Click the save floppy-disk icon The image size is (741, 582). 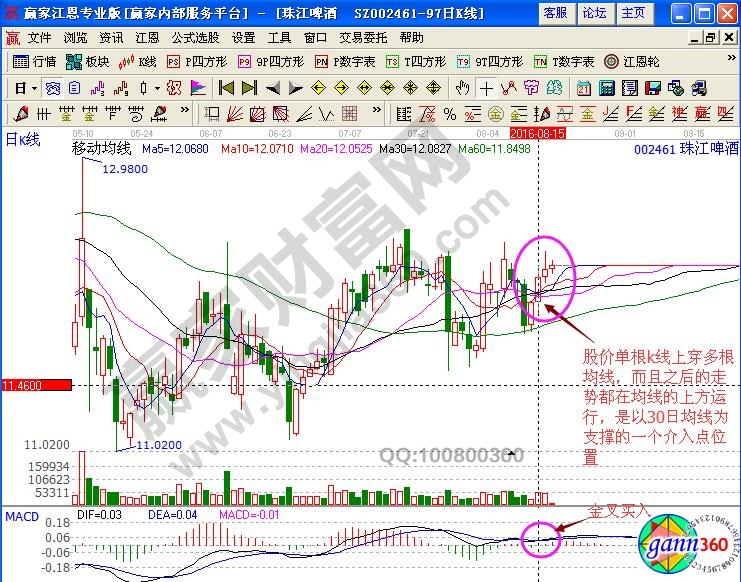pyautogui.click(x=653, y=88)
